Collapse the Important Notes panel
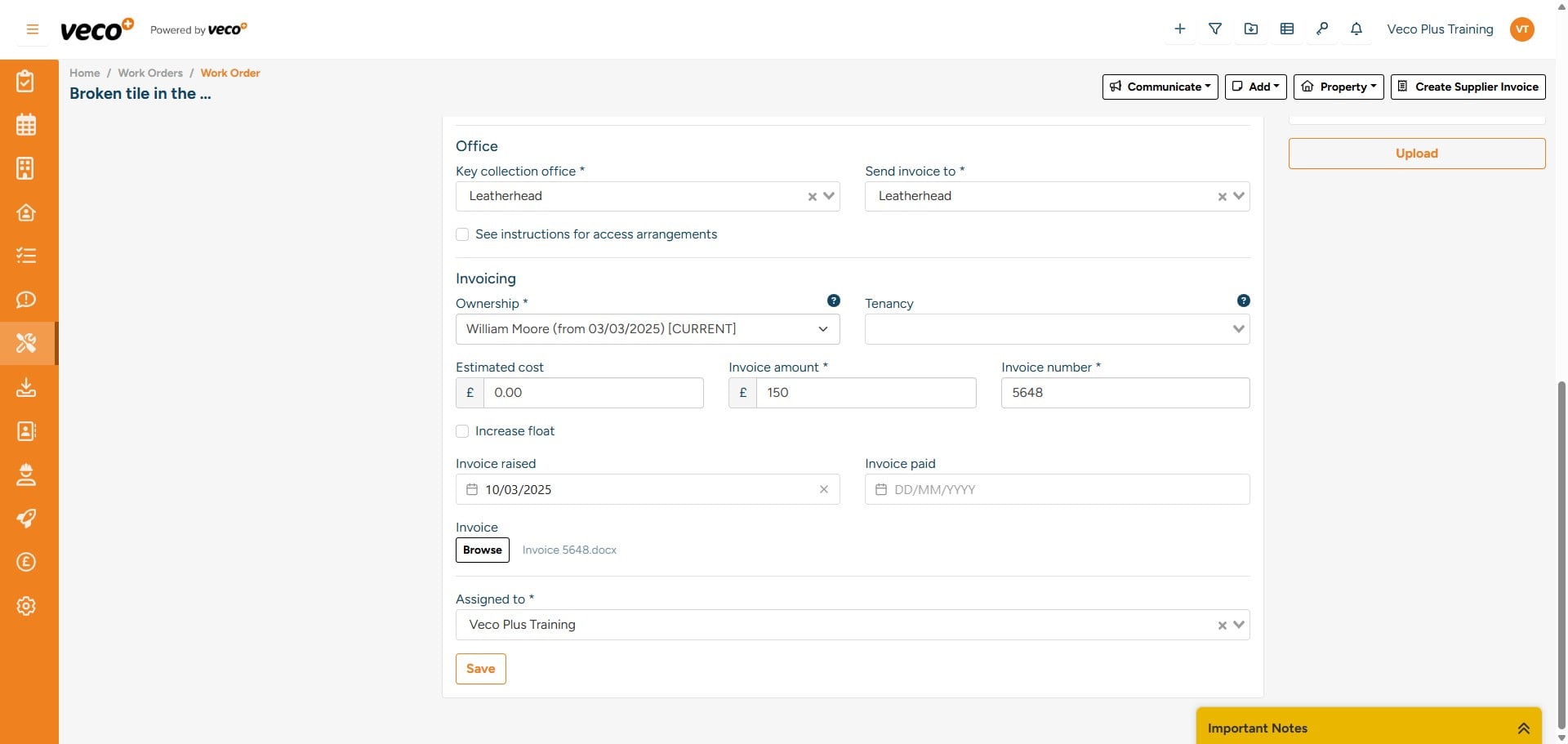This screenshot has width=1568, height=744. pyautogui.click(x=1524, y=727)
